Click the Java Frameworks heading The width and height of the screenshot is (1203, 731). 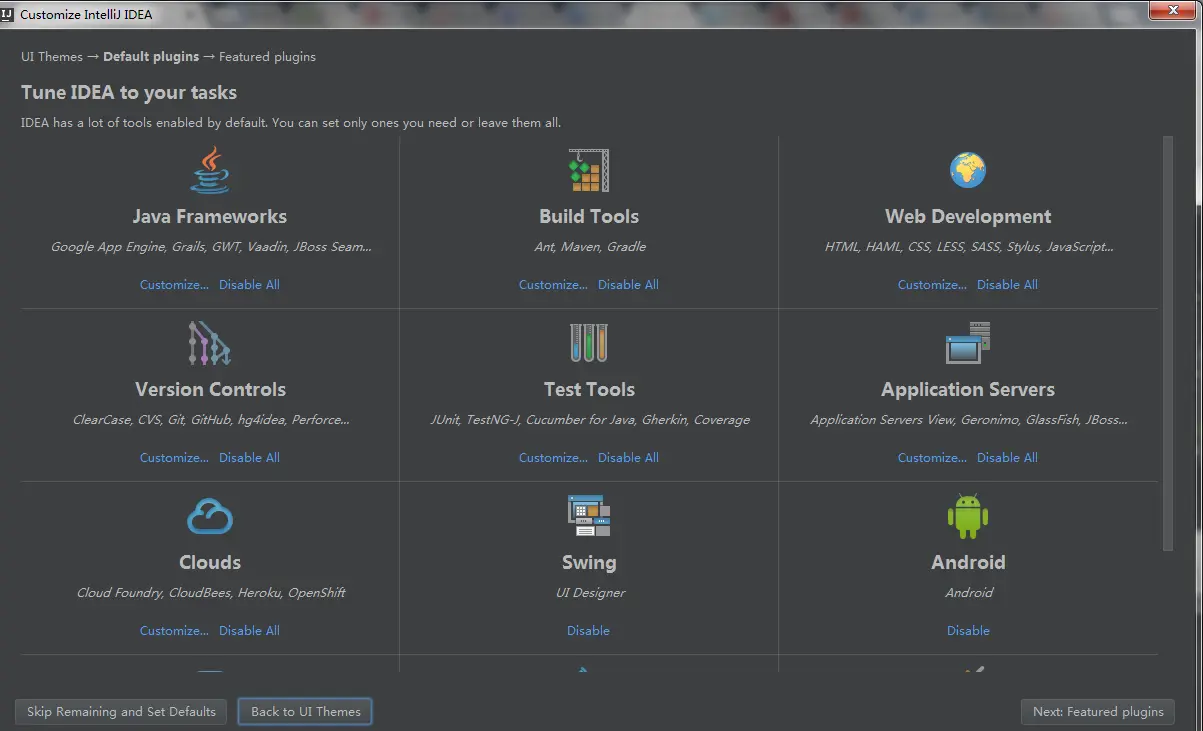click(x=210, y=217)
